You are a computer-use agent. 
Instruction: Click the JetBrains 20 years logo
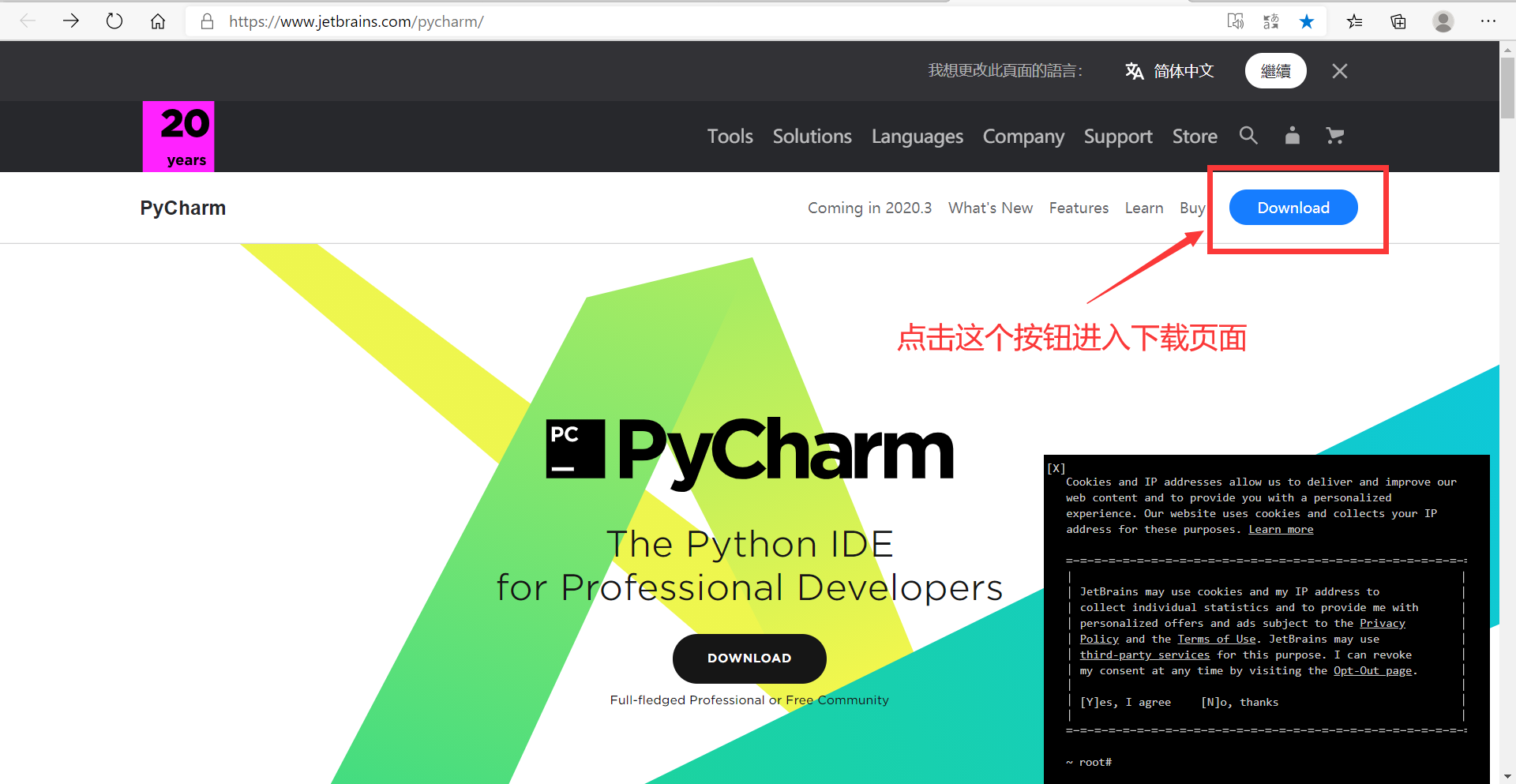click(178, 137)
